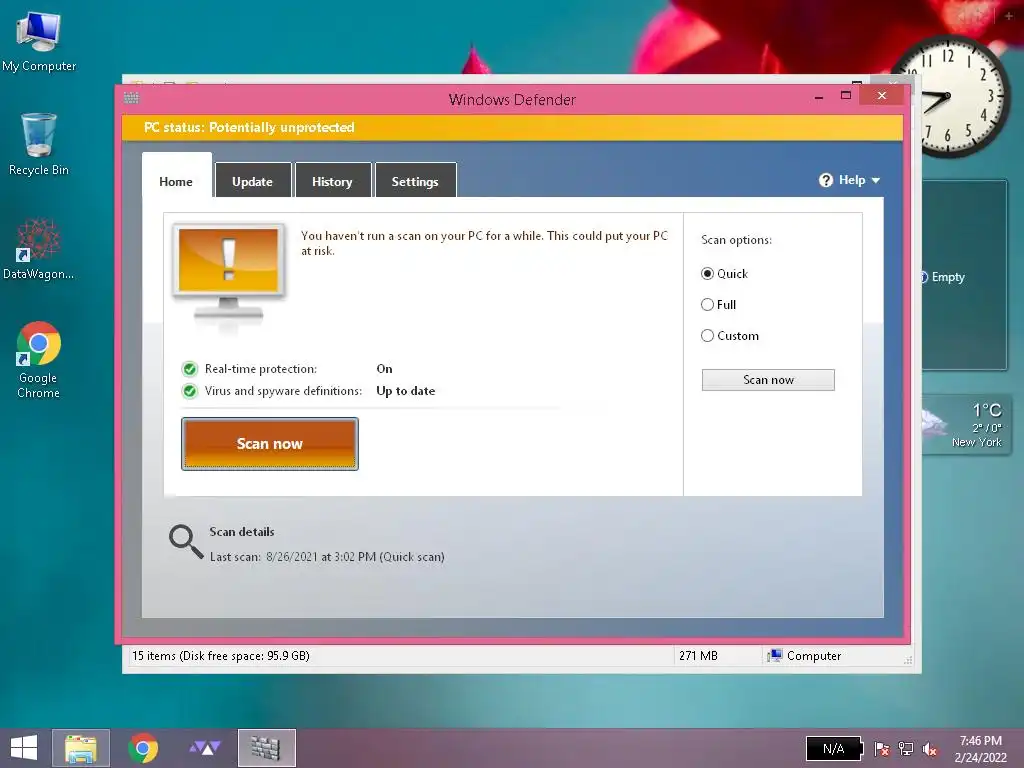Select the Custom scan option
This screenshot has width=1024, height=768.
tap(707, 336)
